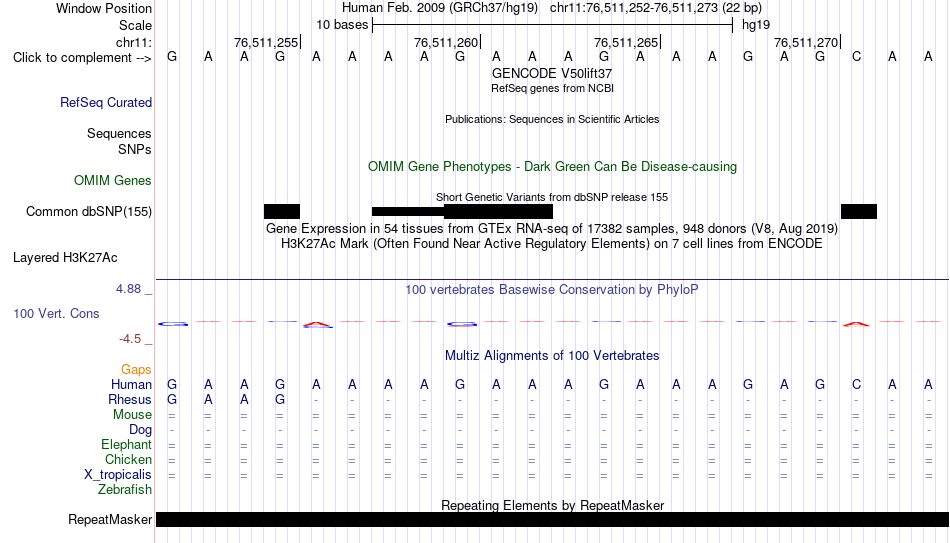Open the Layered H3K27Ac track label
The image size is (950, 543).
point(65,258)
